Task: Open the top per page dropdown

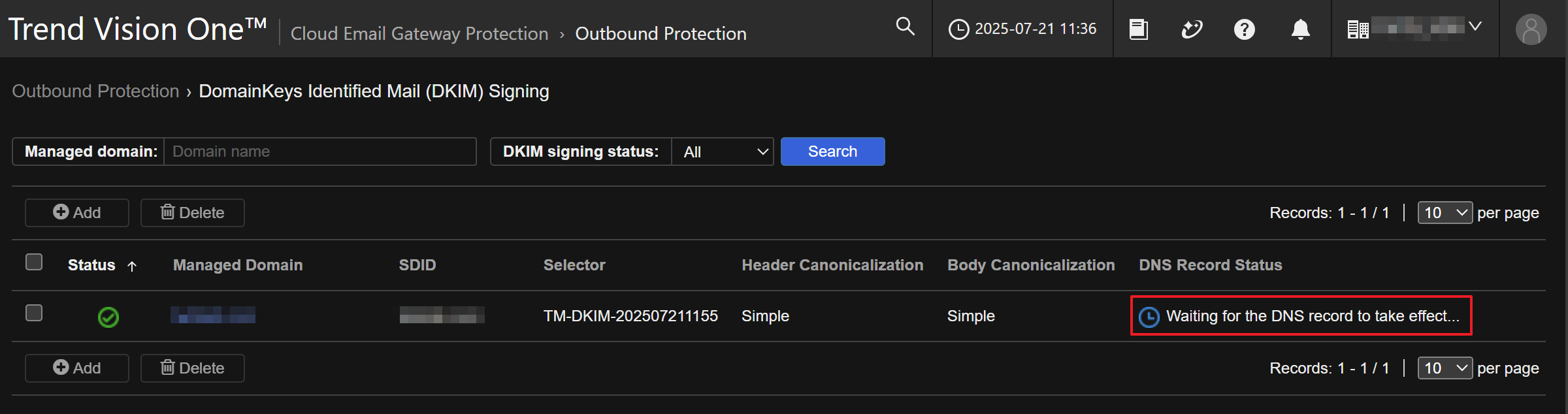Action: 1445,213
